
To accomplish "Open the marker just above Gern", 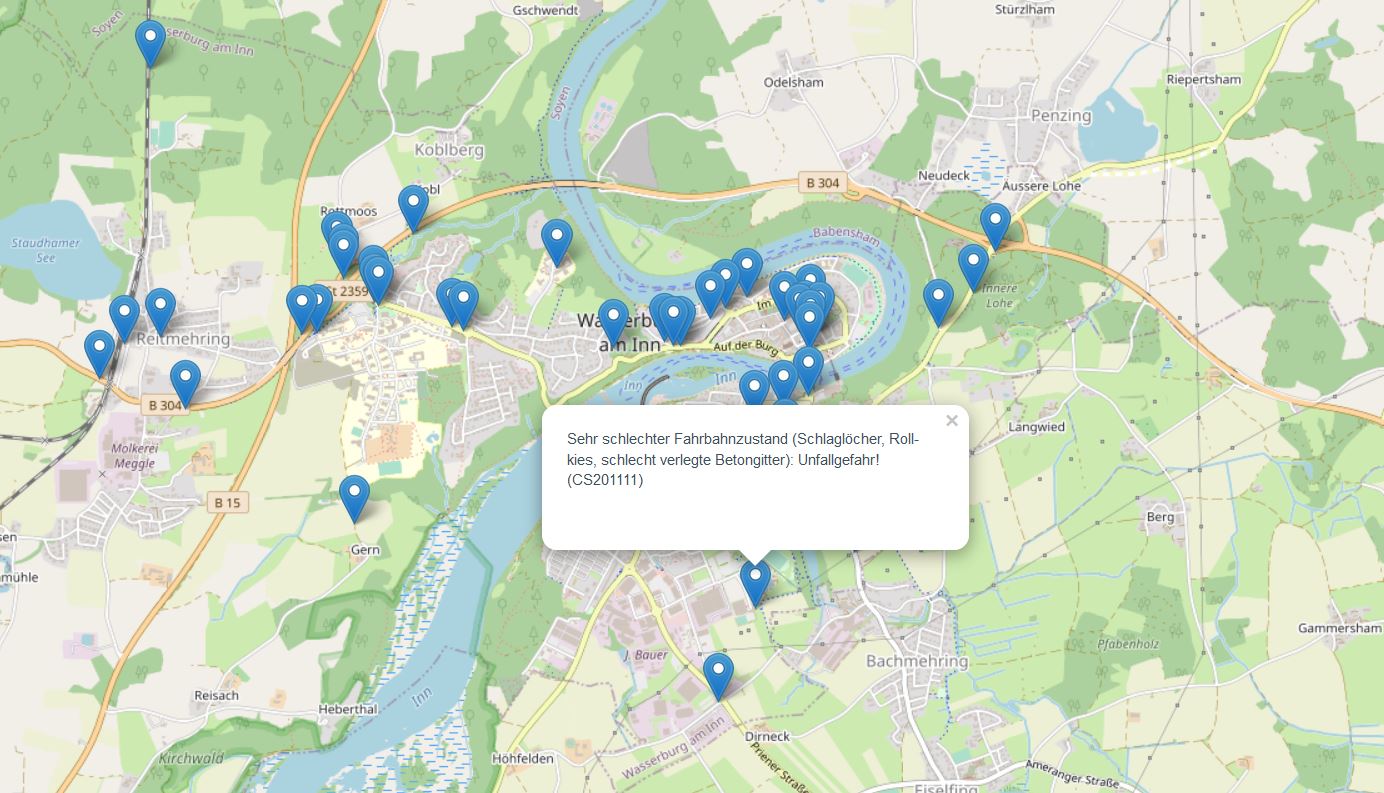I will point(355,497).
